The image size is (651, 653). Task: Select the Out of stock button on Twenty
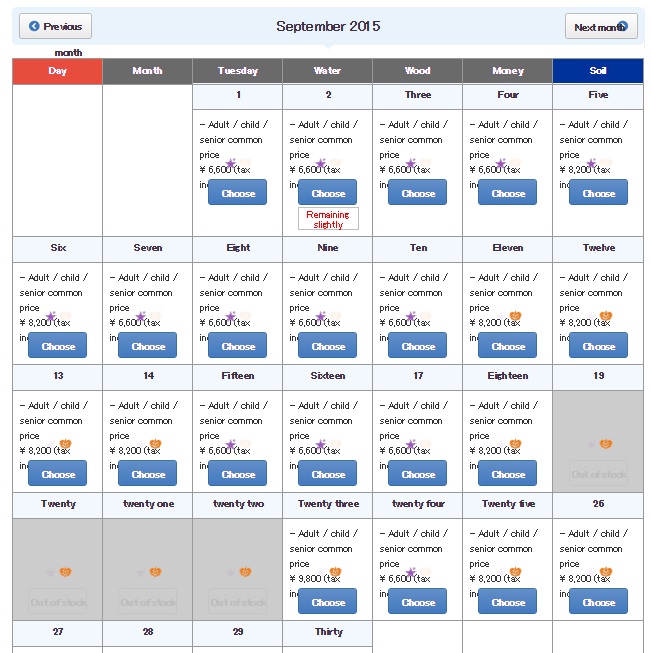pos(57,601)
